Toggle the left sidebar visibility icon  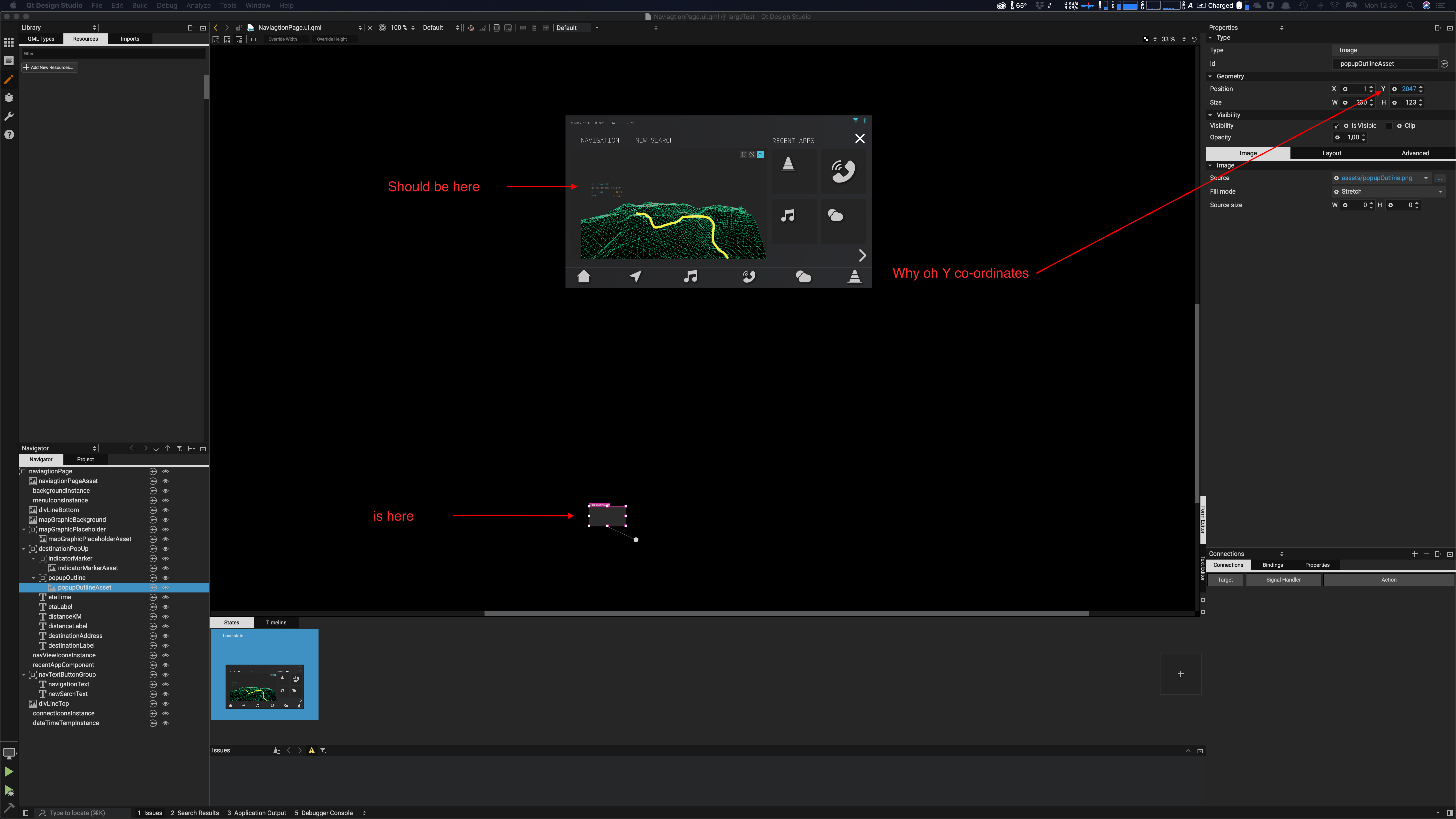[x=25, y=813]
